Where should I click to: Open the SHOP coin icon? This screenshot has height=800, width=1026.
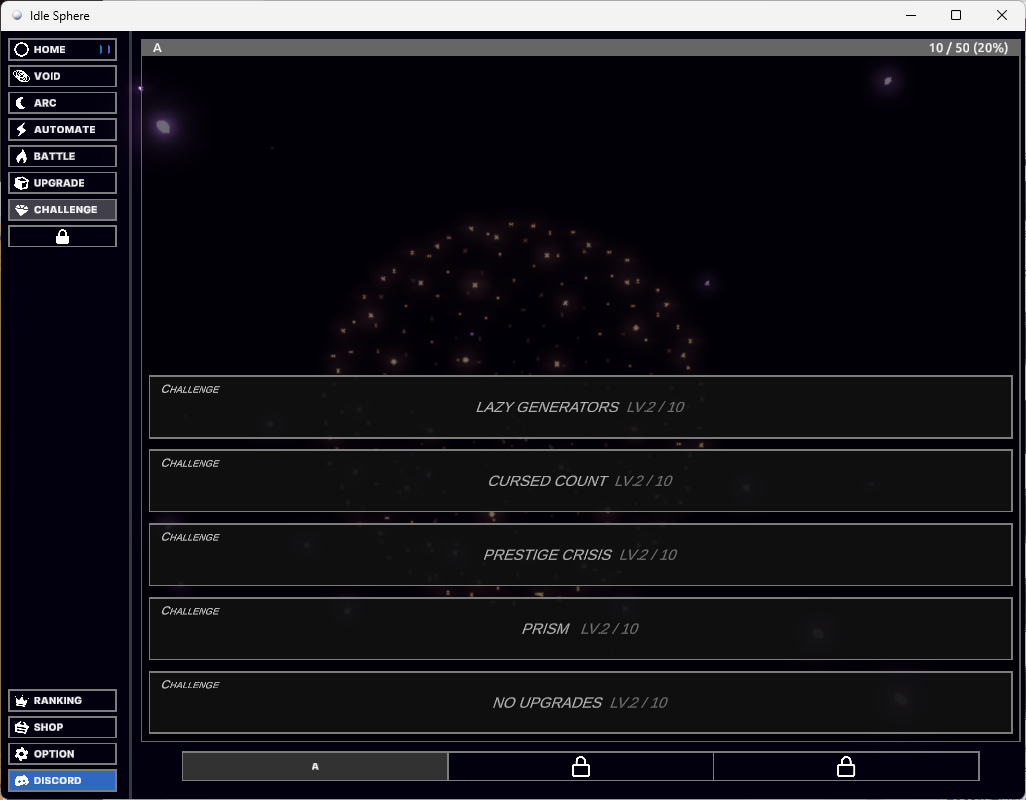pyautogui.click(x=20, y=727)
